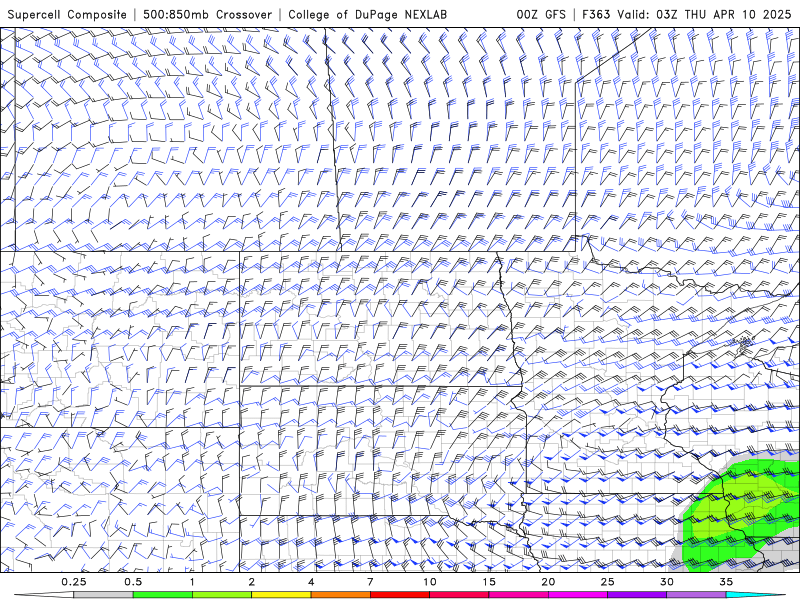Click the yellow color bar segment after 2
Viewport: 800px width, 600px height.
[281, 595]
